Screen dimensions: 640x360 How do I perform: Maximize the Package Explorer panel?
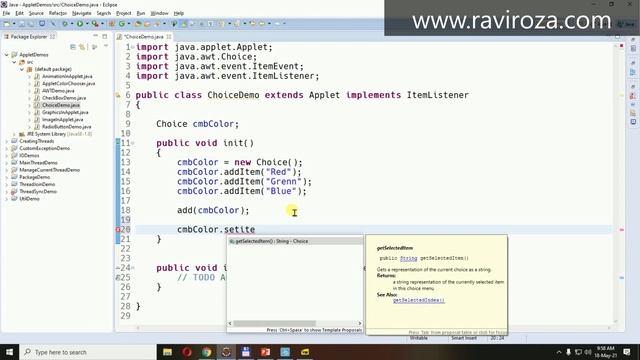coord(105,36)
